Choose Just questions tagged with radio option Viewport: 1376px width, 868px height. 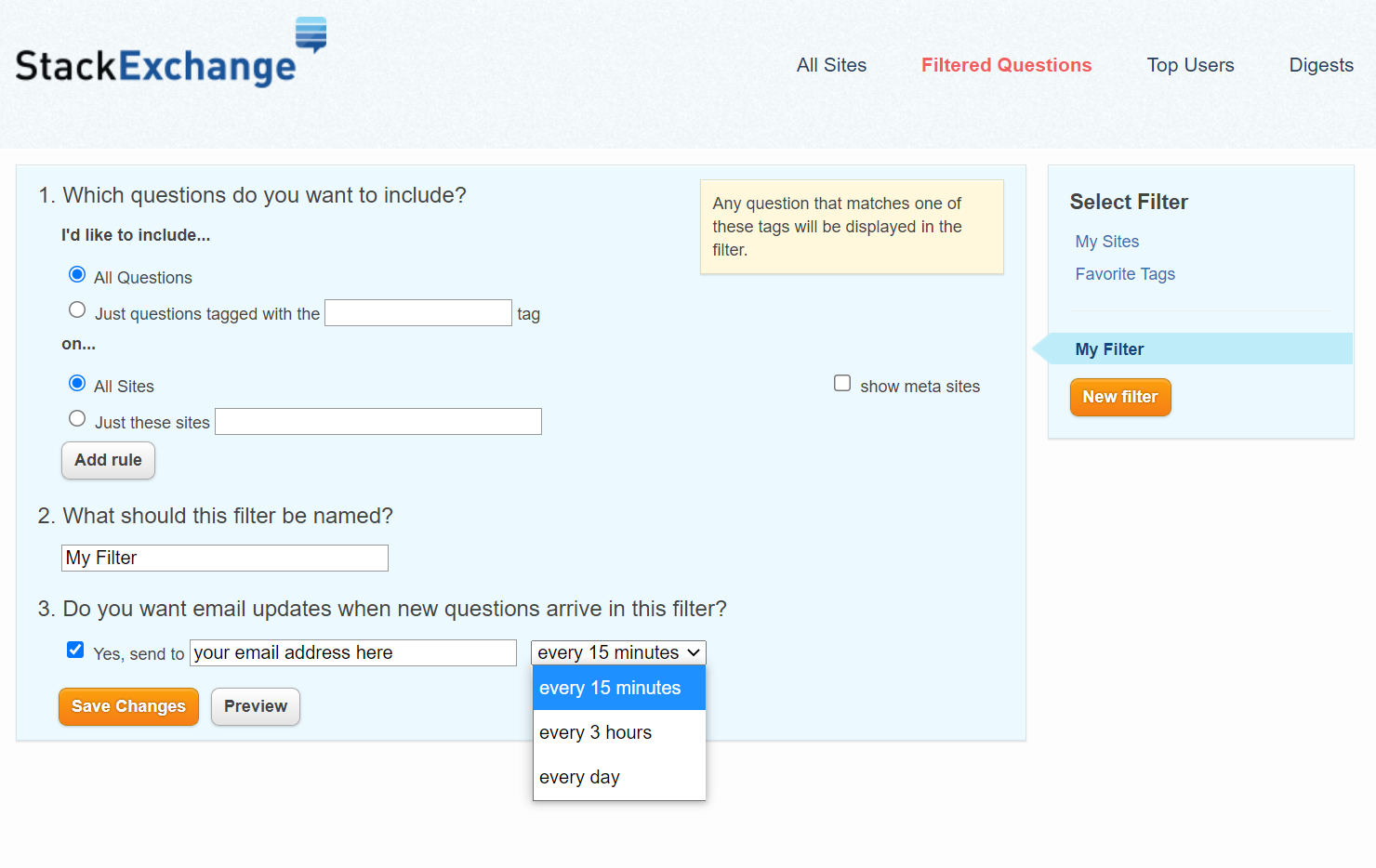pyautogui.click(x=77, y=309)
